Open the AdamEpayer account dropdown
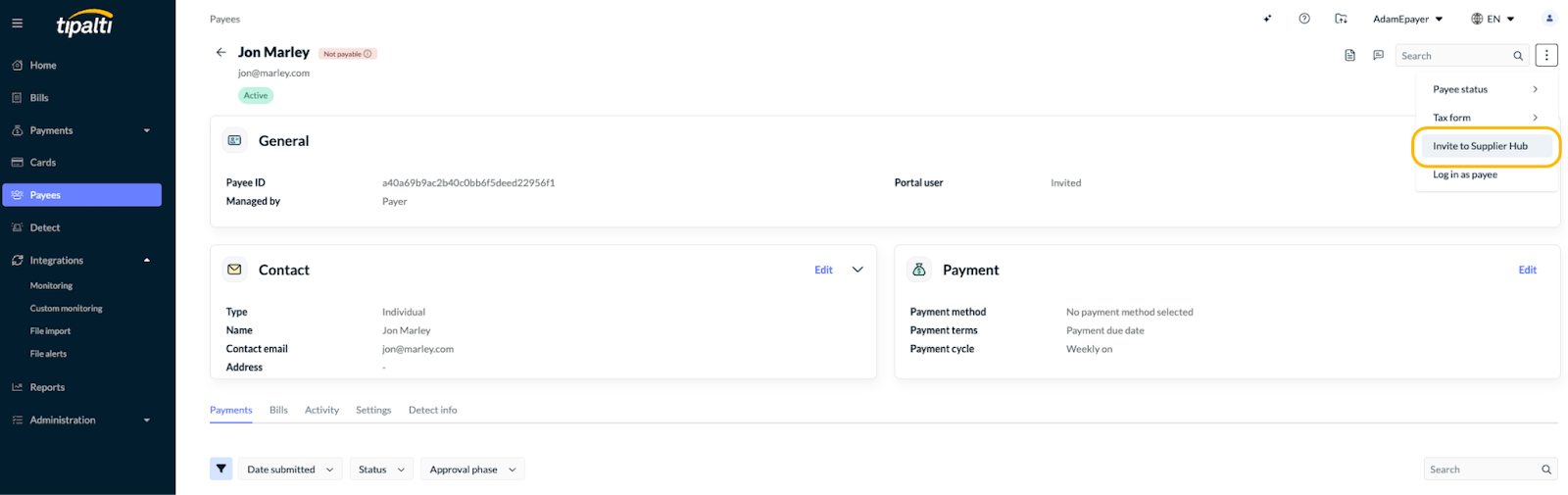The image size is (1568, 495). 1407,19
